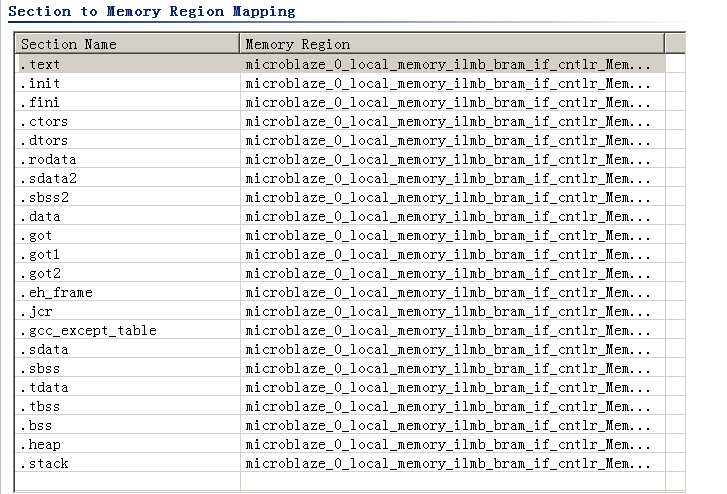This screenshot has width=727, height=494.
Task: Select the .rodata section name cell
Action: point(128,159)
